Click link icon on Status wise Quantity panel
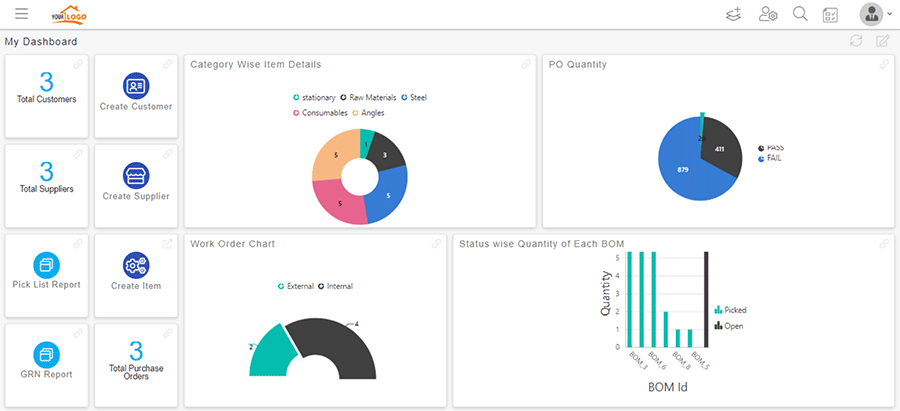Viewport: 900px width, 411px height. tap(885, 243)
